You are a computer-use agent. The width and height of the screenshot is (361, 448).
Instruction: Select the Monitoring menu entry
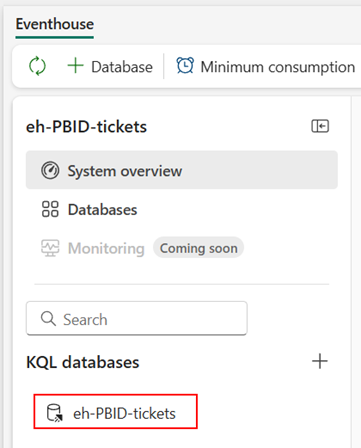coord(106,248)
